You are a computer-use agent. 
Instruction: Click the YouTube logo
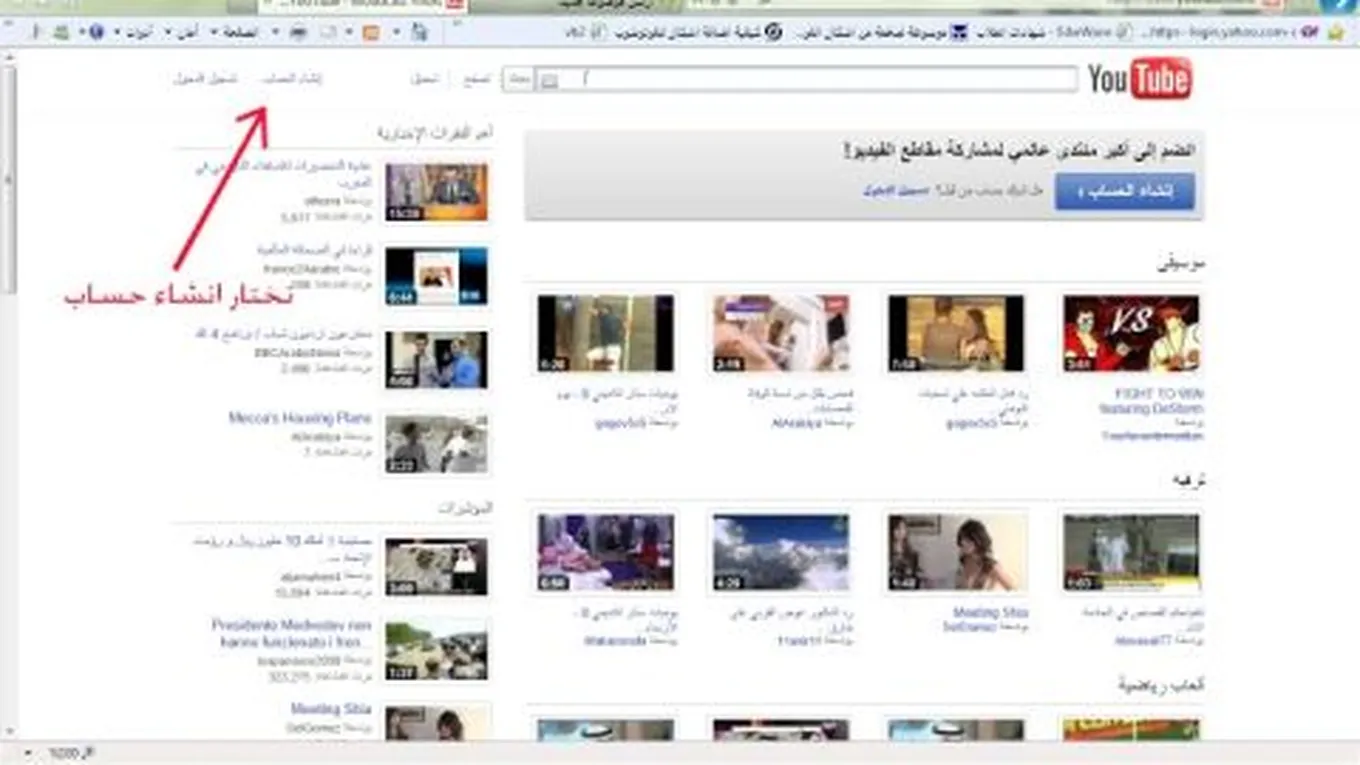(x=1139, y=80)
